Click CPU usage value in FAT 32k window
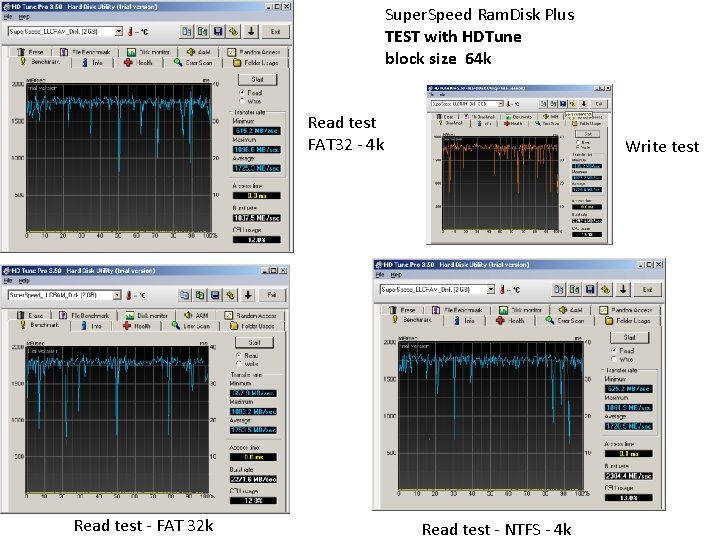 point(253,501)
